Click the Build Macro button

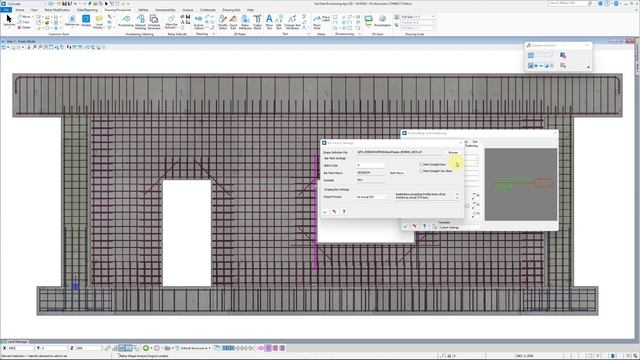click(396, 173)
